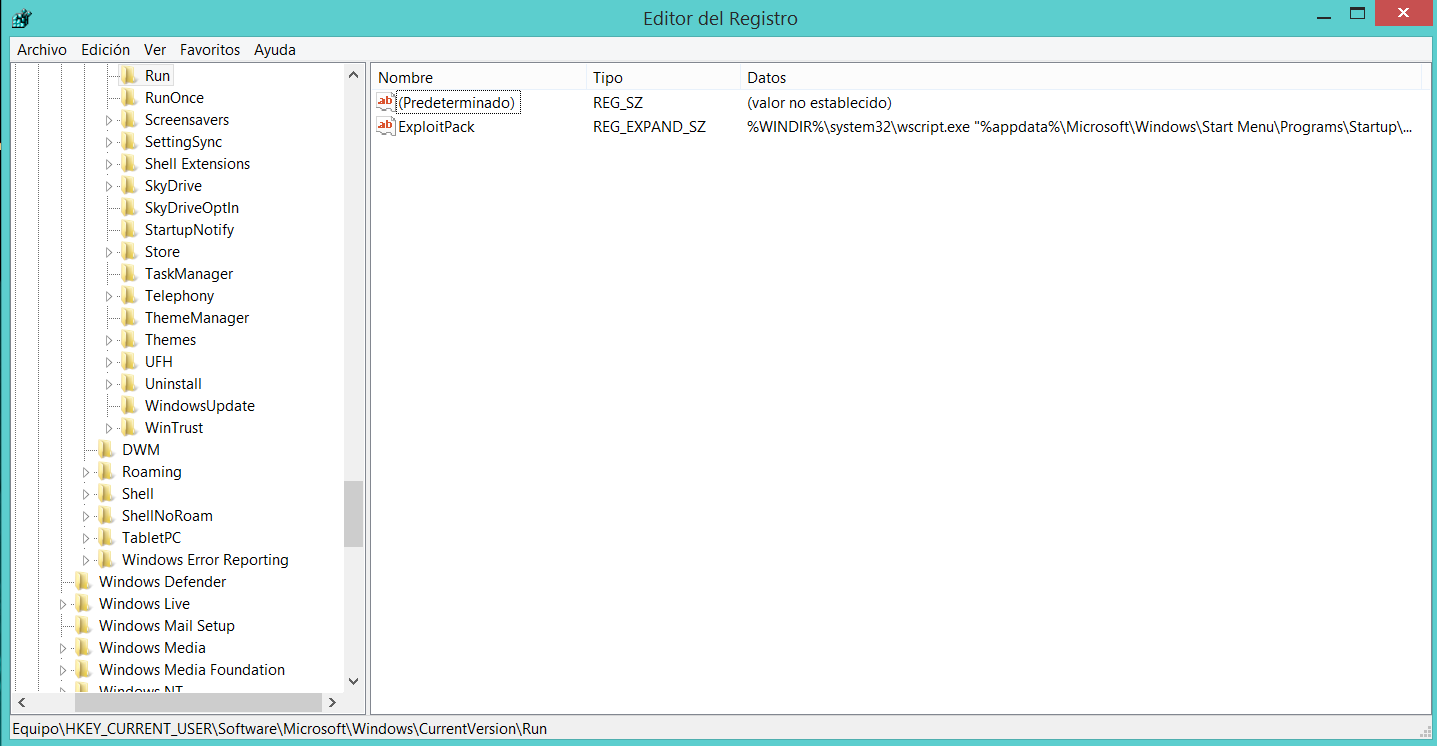Click the Windows Defender folder icon
The image size is (1437, 746).
[x=83, y=582]
